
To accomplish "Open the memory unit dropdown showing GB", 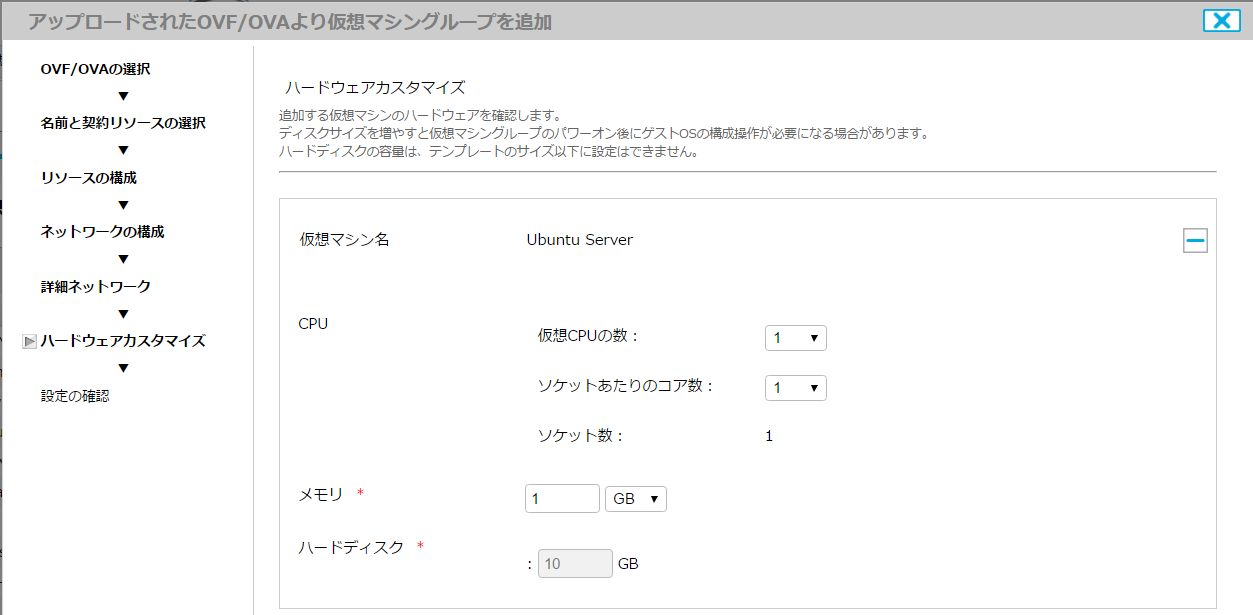I will click(635, 498).
